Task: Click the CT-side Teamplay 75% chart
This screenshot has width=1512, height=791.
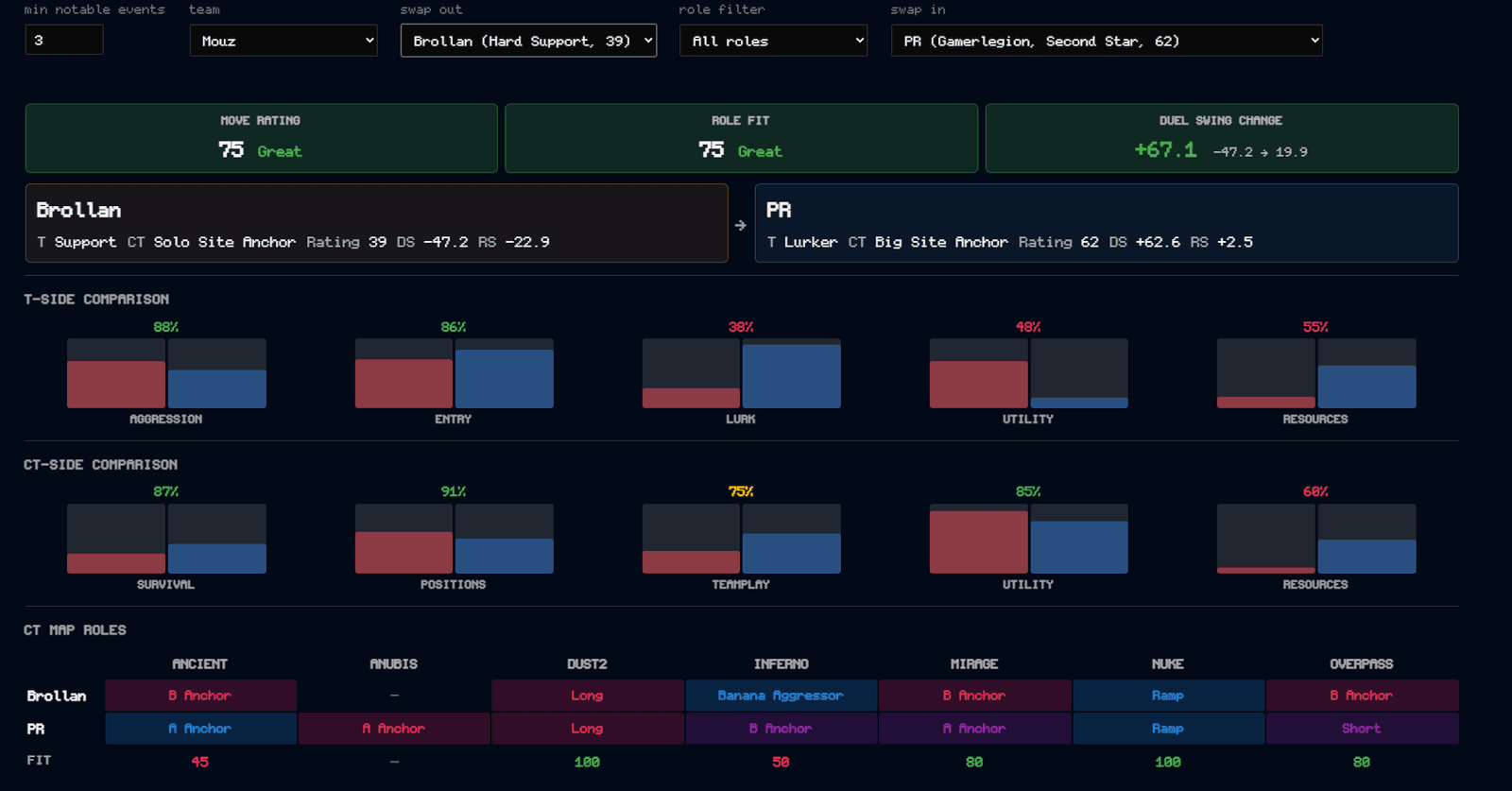Action: 741,539
